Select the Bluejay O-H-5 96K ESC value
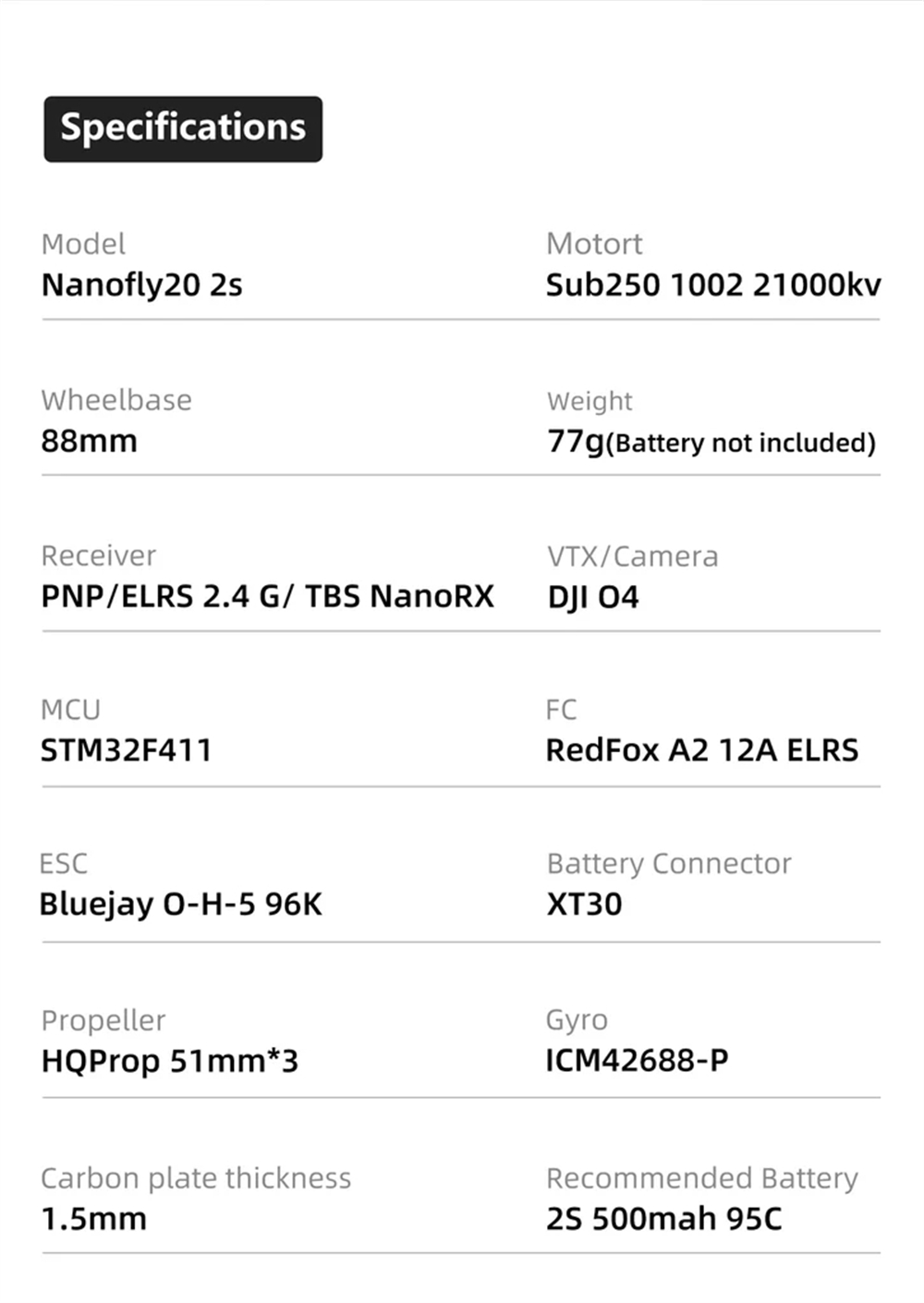The width and height of the screenshot is (924, 1303). pyautogui.click(x=181, y=904)
